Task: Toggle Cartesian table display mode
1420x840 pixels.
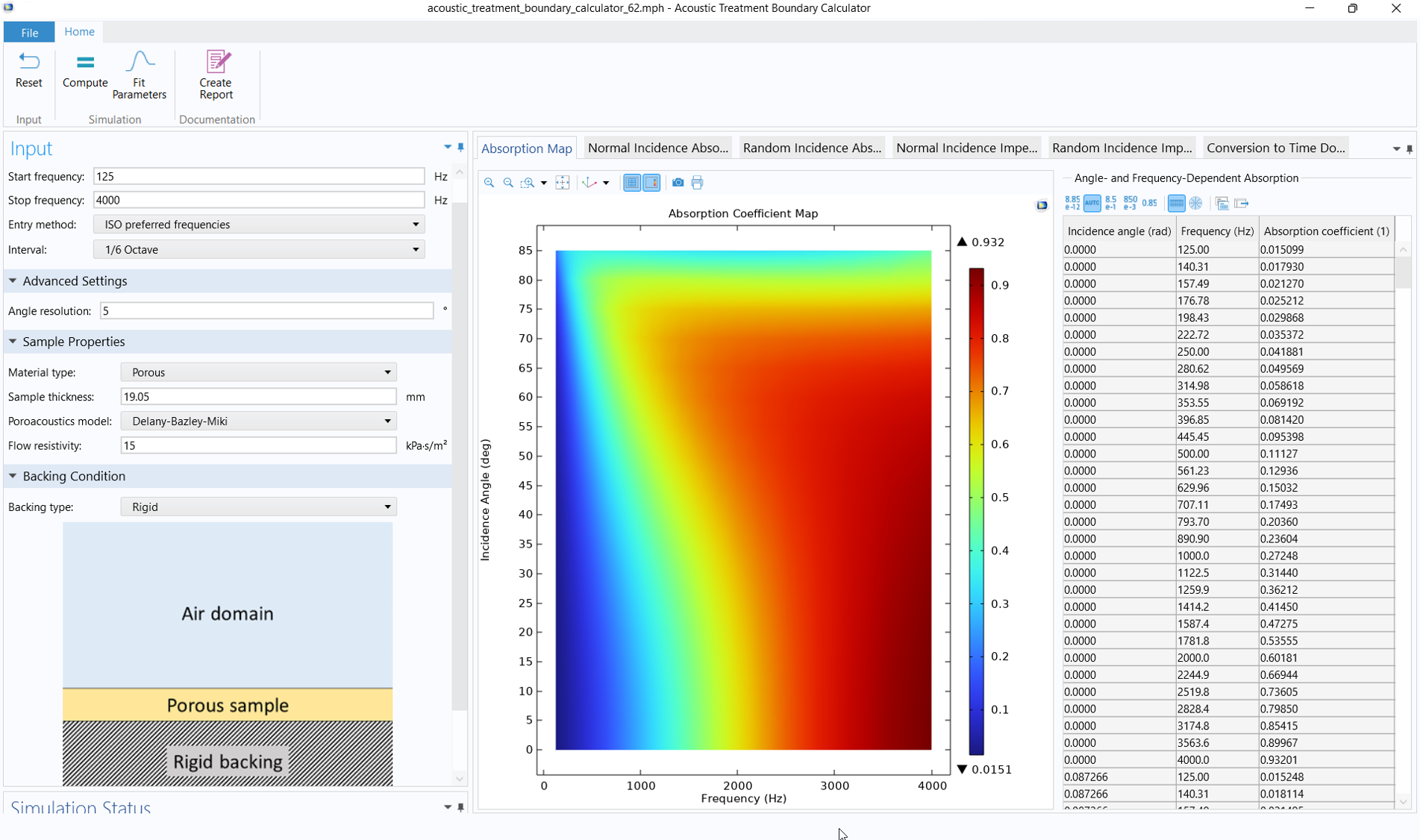Action: click(x=1176, y=203)
